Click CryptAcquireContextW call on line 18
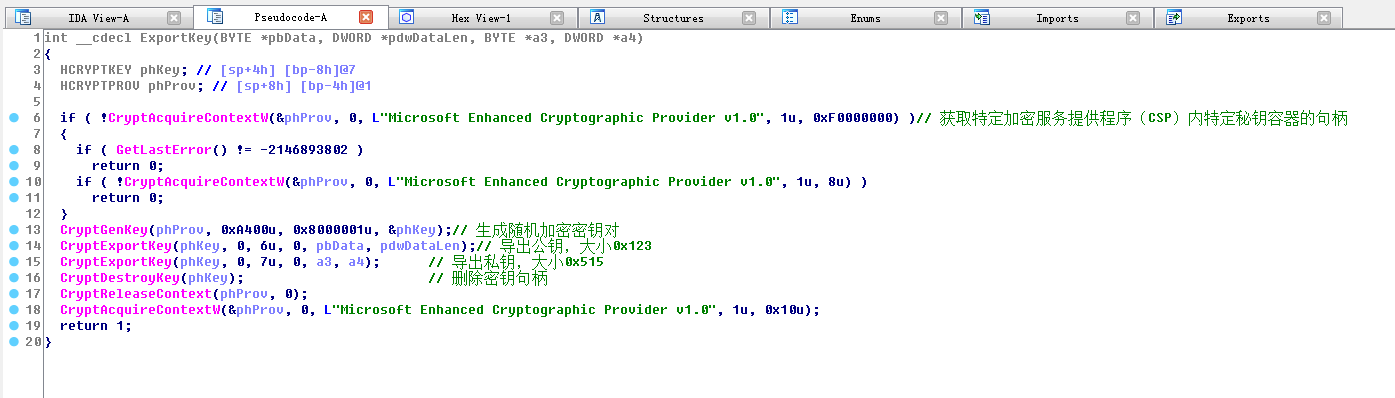 [140, 310]
